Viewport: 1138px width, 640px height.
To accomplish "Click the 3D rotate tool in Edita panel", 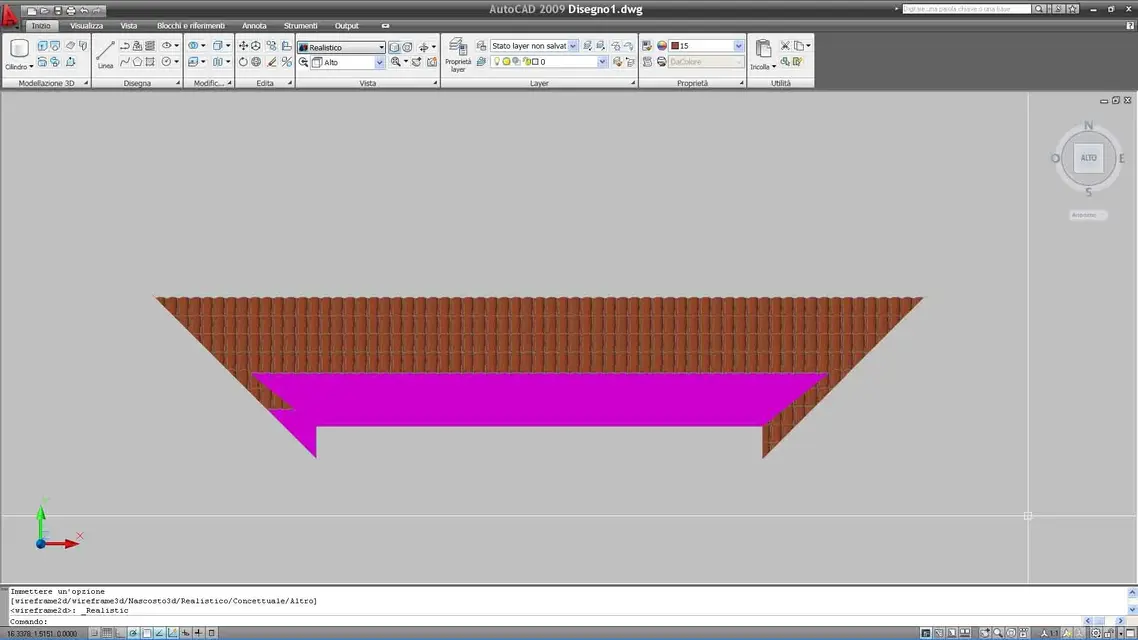I will click(256, 62).
